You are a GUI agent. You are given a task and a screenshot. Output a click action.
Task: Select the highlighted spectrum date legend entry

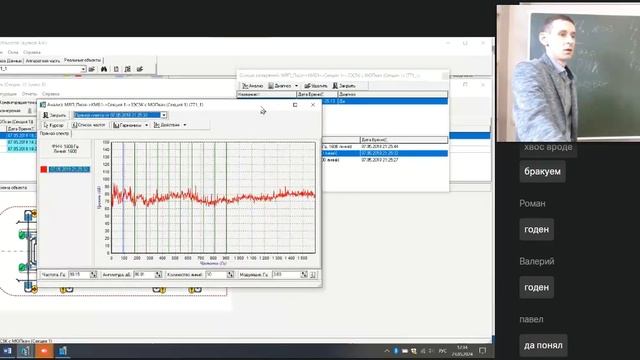(x=69, y=169)
